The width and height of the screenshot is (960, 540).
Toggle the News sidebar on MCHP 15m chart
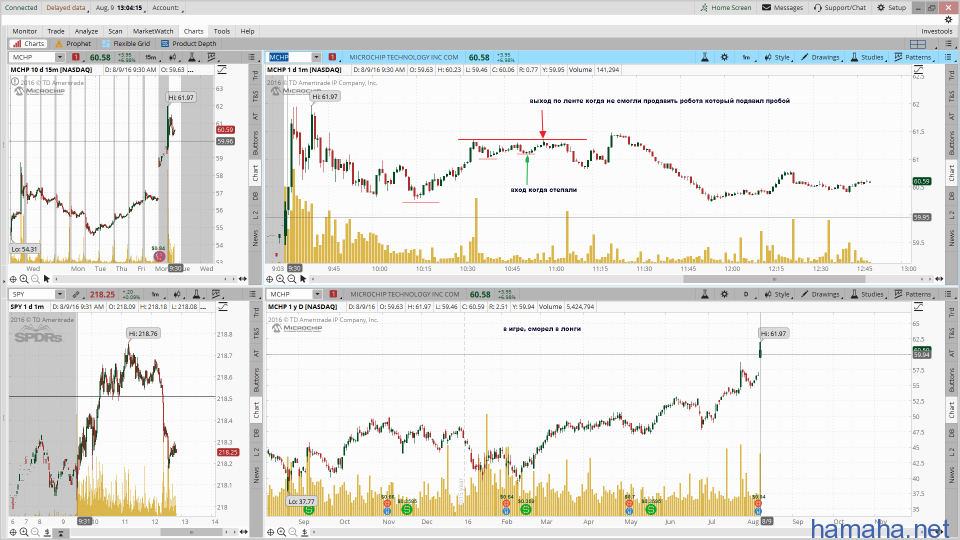click(x=255, y=236)
